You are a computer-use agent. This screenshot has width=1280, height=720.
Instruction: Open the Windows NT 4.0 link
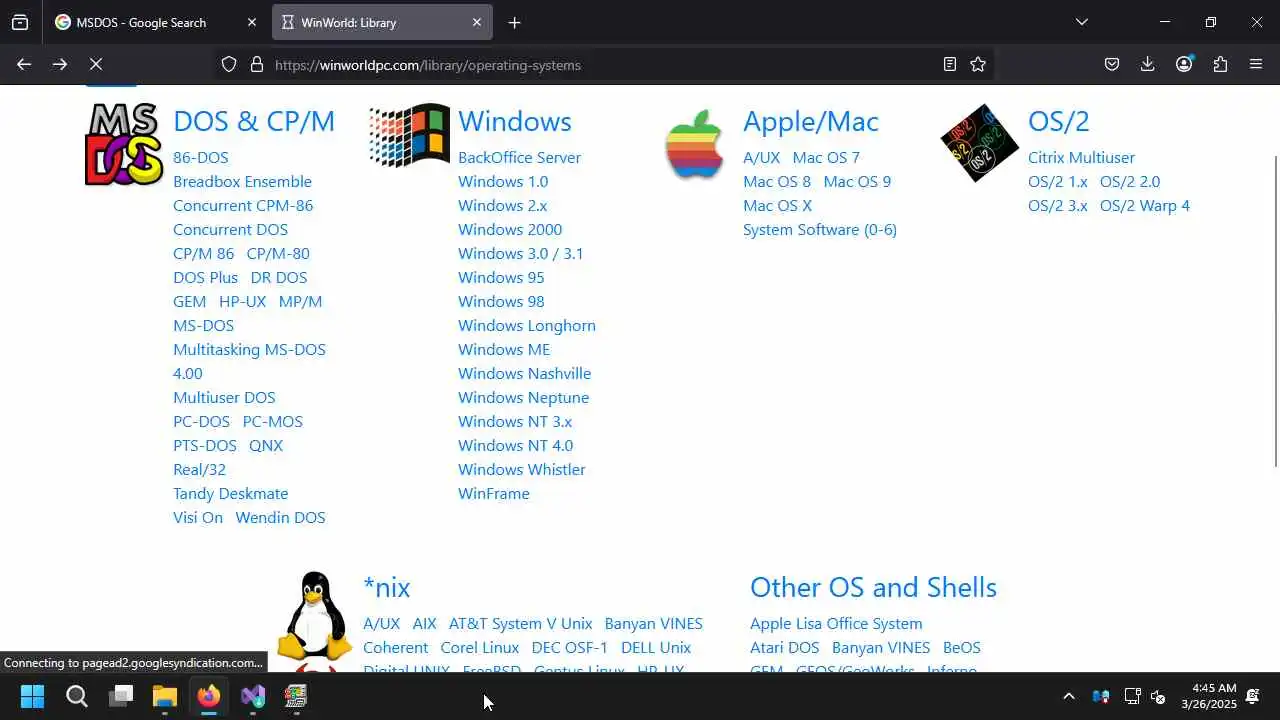click(516, 445)
